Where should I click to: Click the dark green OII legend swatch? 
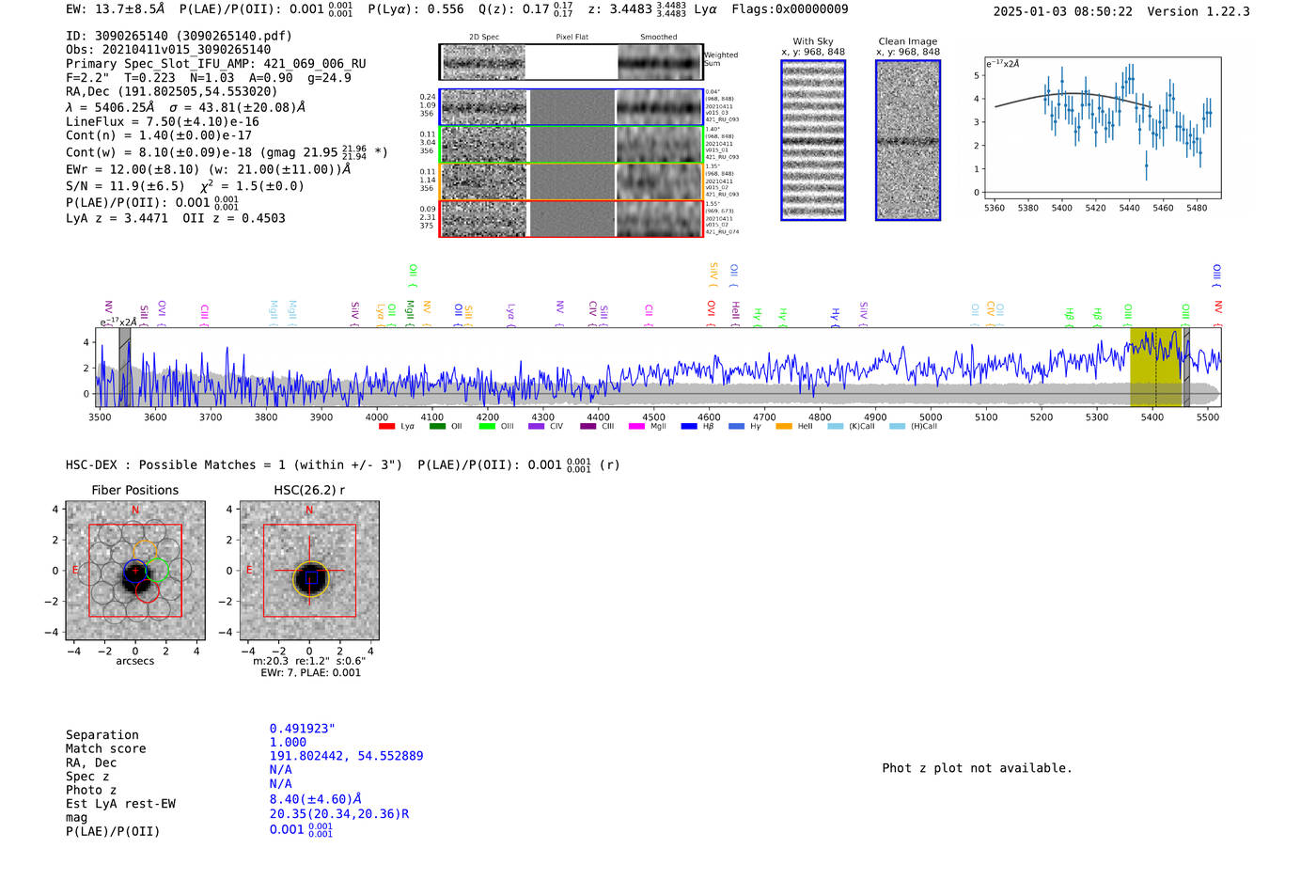(437, 427)
